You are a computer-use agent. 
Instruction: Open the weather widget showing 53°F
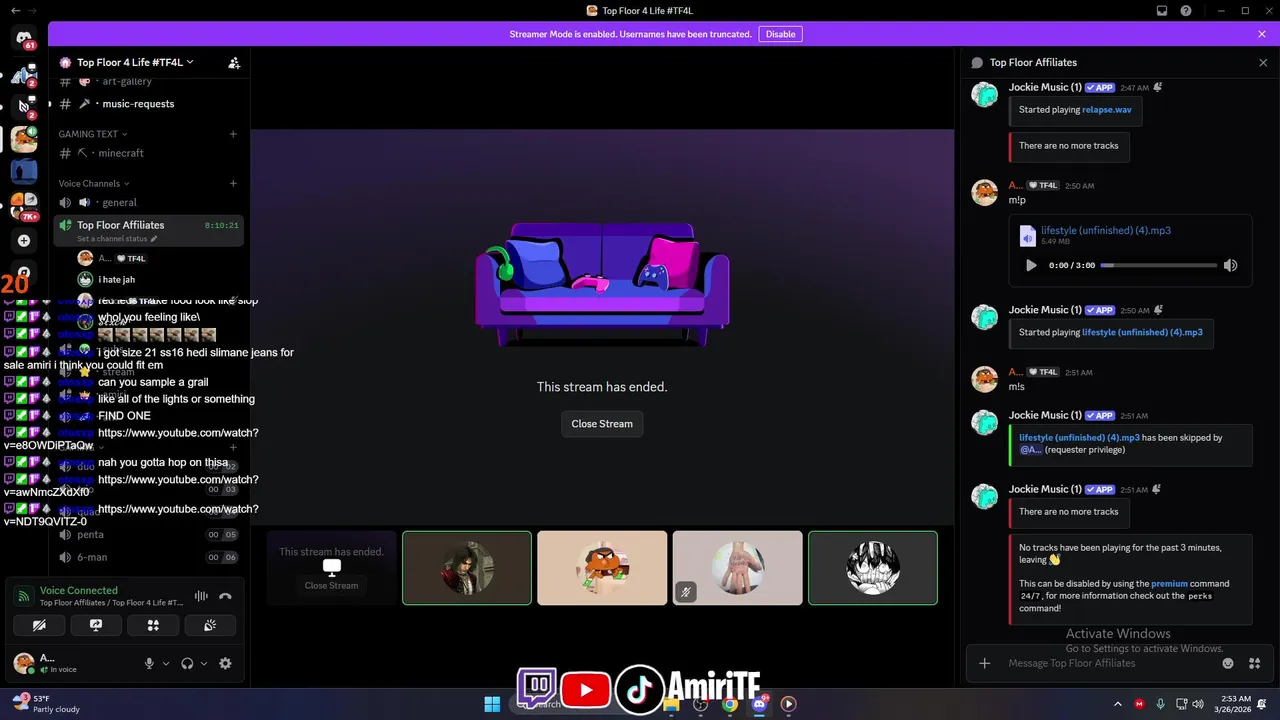click(45, 704)
